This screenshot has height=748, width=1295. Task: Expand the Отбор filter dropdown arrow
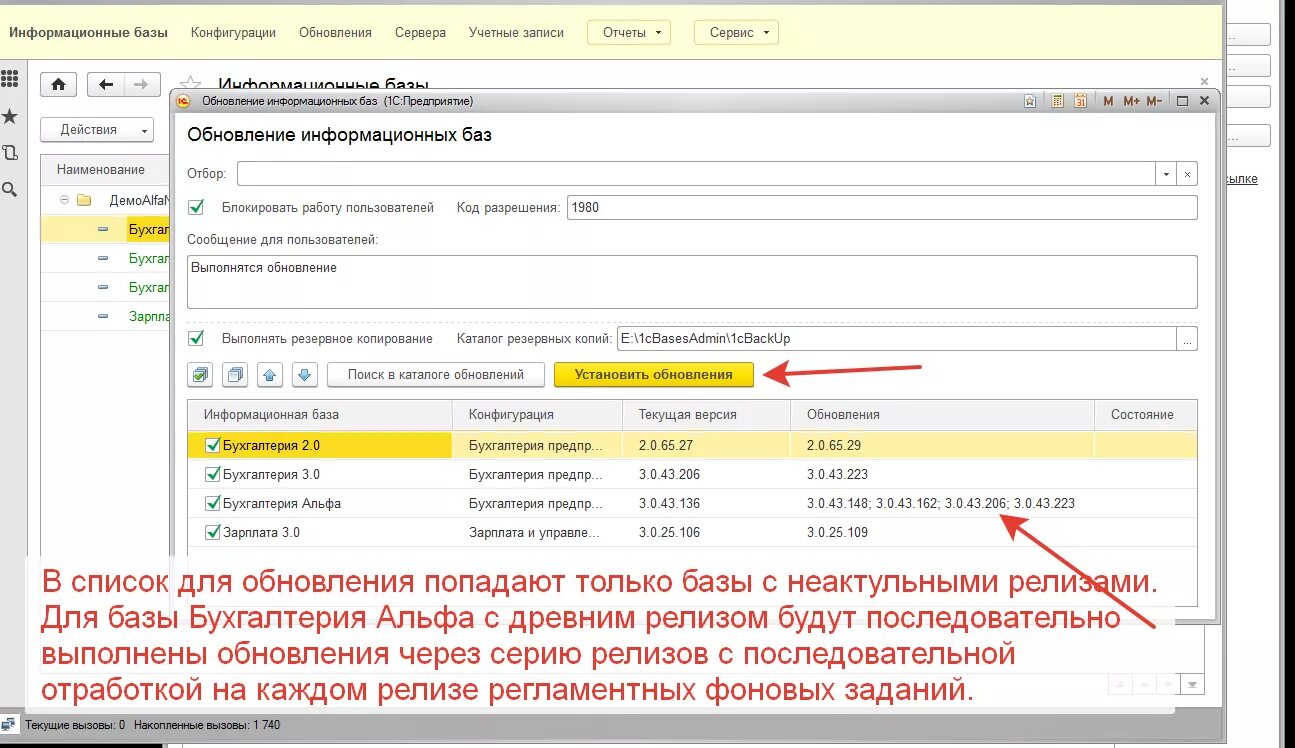click(x=1166, y=174)
